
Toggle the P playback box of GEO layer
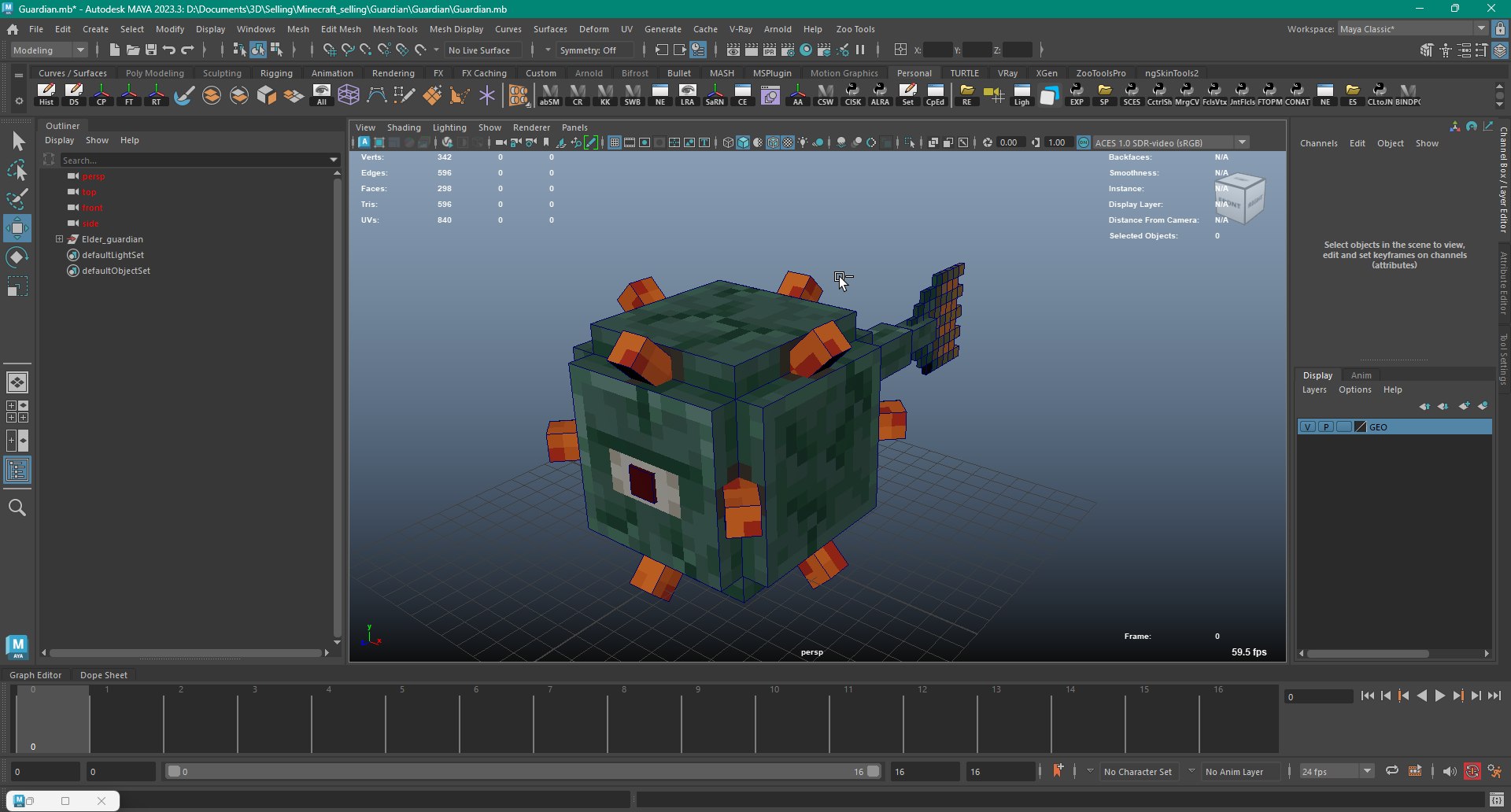(x=1326, y=427)
